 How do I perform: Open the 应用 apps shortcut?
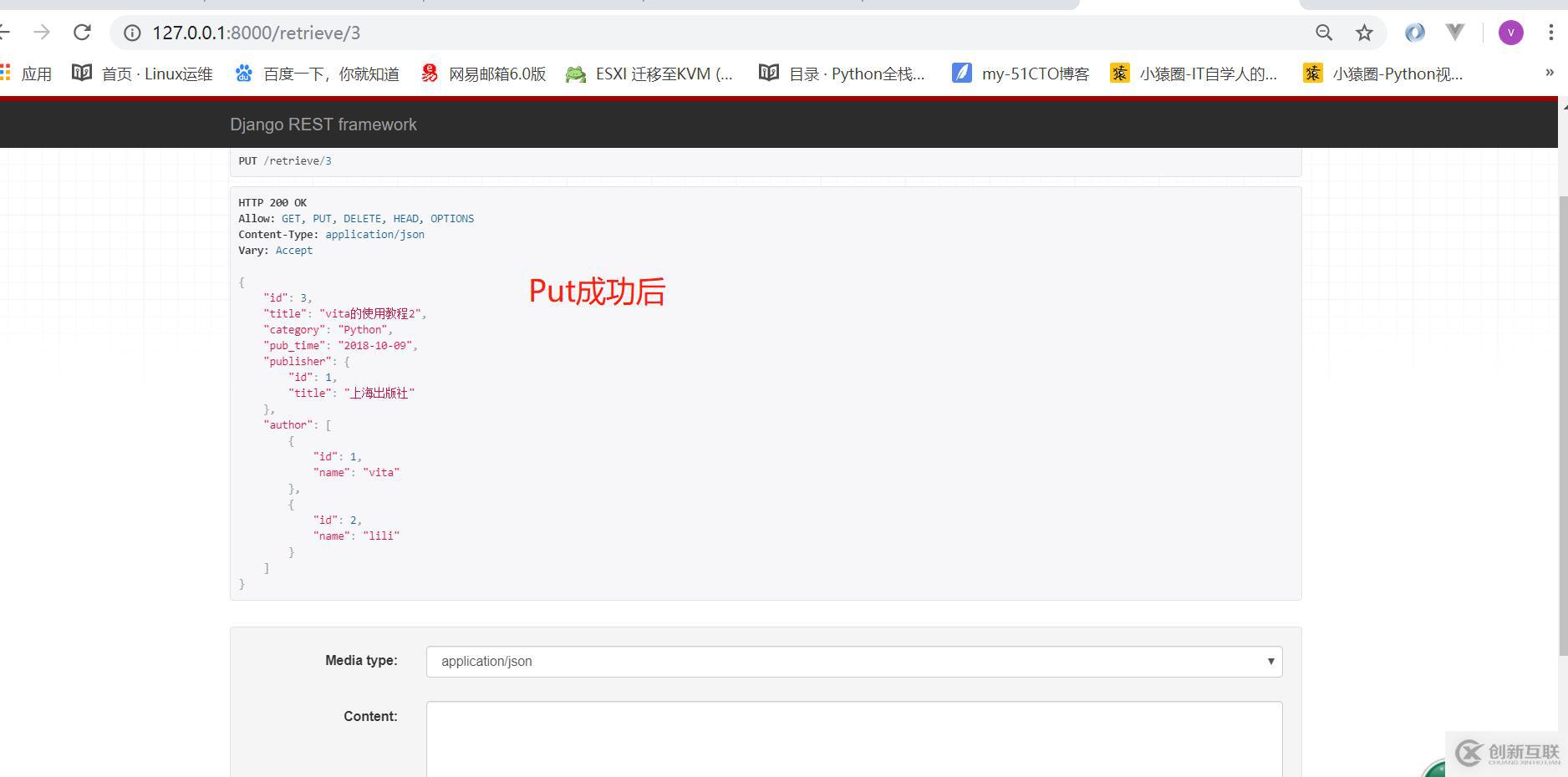(26, 74)
